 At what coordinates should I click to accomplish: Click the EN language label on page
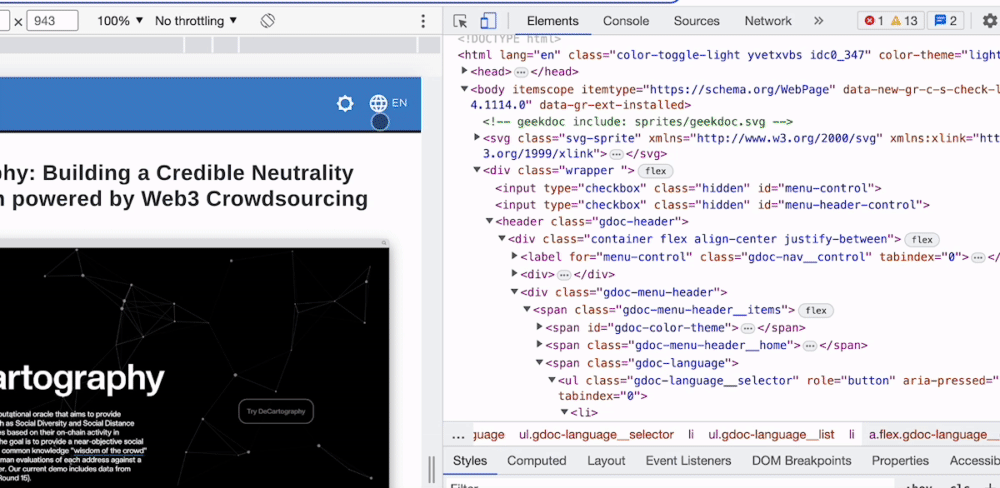[x=399, y=103]
